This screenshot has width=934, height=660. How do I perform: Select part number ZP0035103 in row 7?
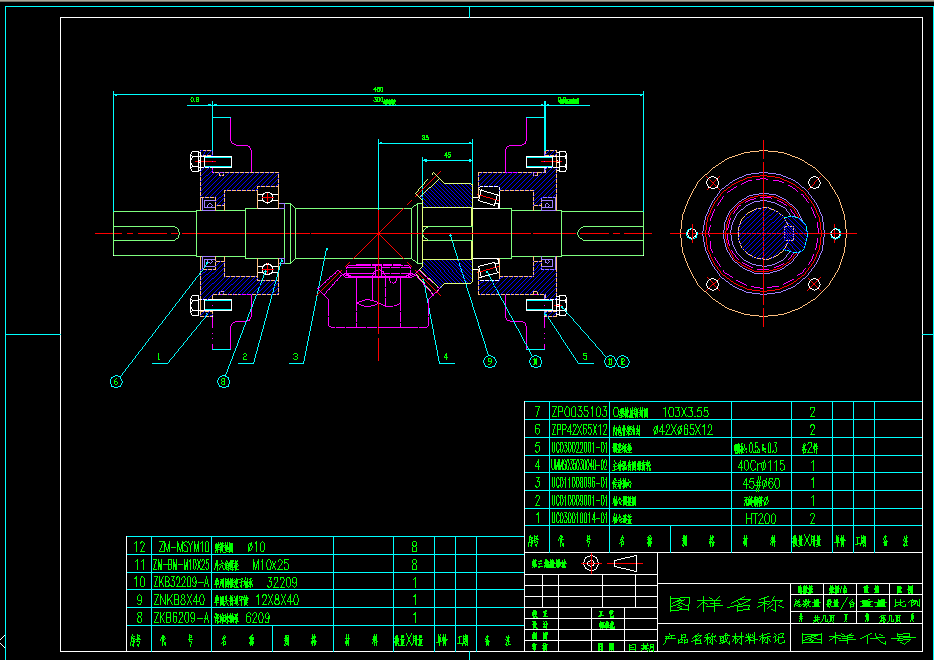579,412
